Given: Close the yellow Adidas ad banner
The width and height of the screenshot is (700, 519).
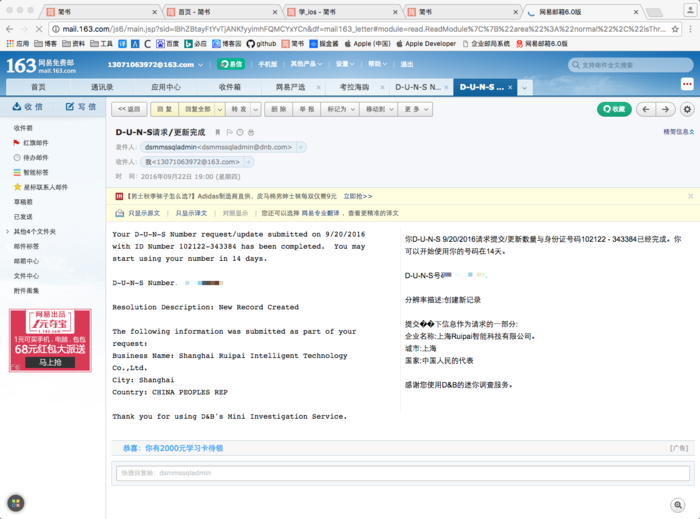Looking at the screenshot, I should click(x=691, y=196).
